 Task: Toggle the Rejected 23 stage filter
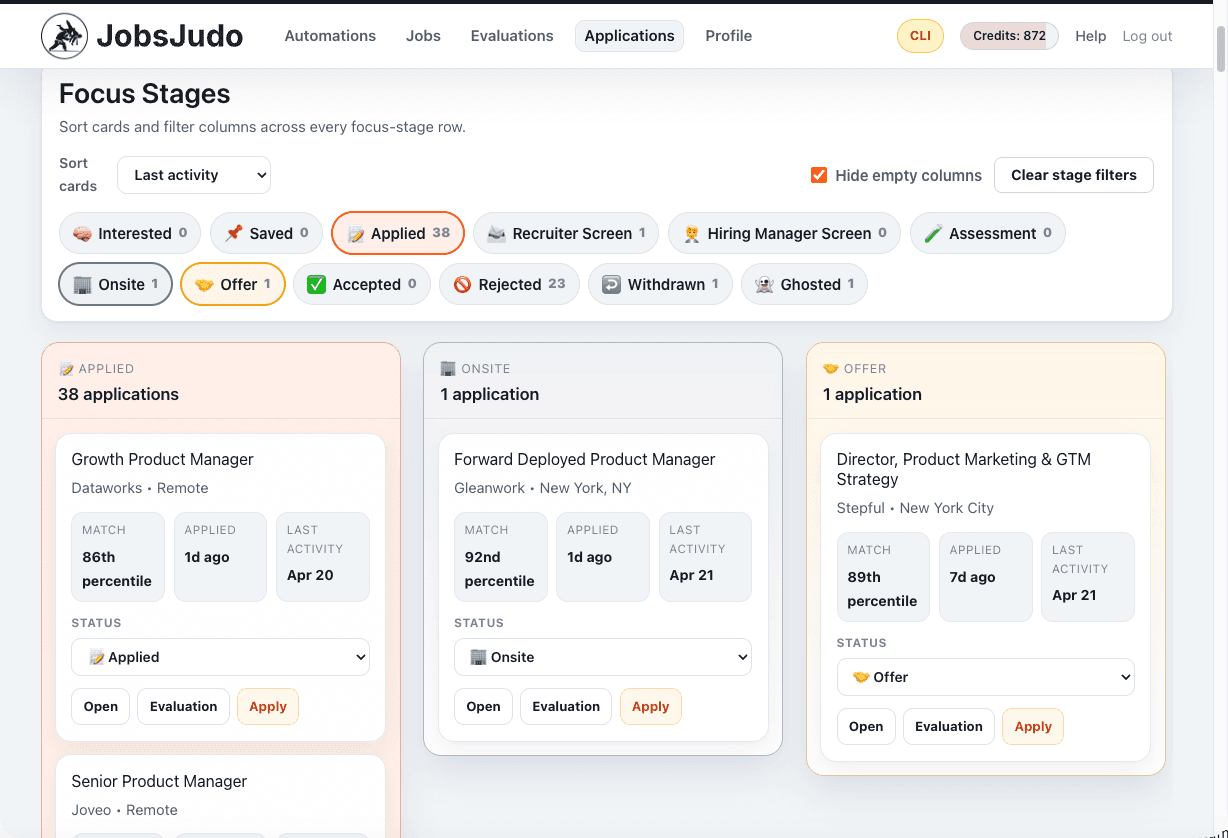509,284
